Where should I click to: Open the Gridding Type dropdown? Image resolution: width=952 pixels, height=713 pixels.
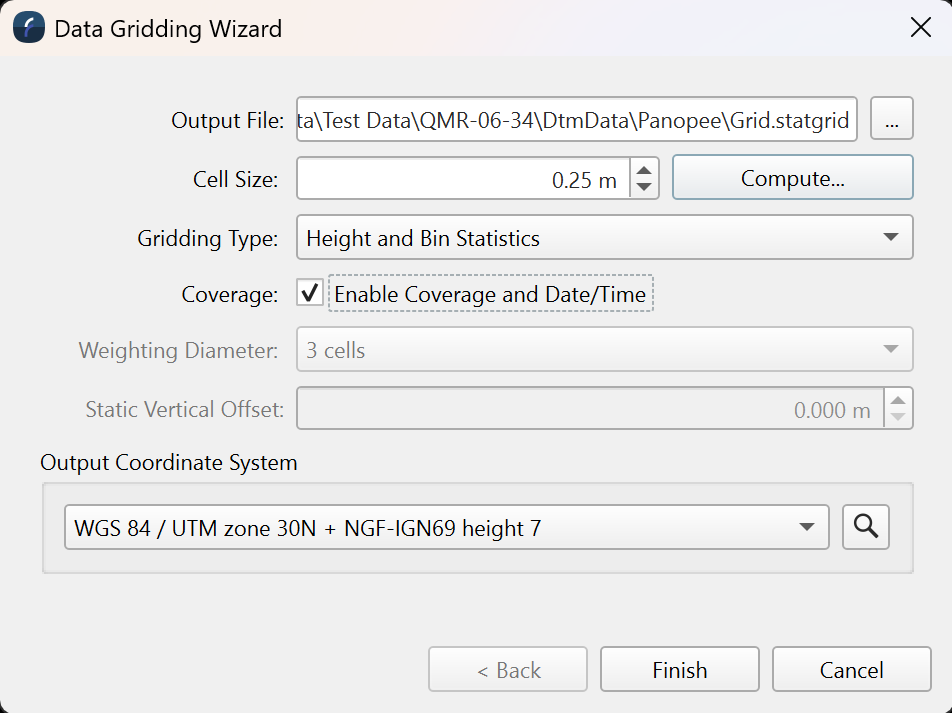[x=604, y=238]
